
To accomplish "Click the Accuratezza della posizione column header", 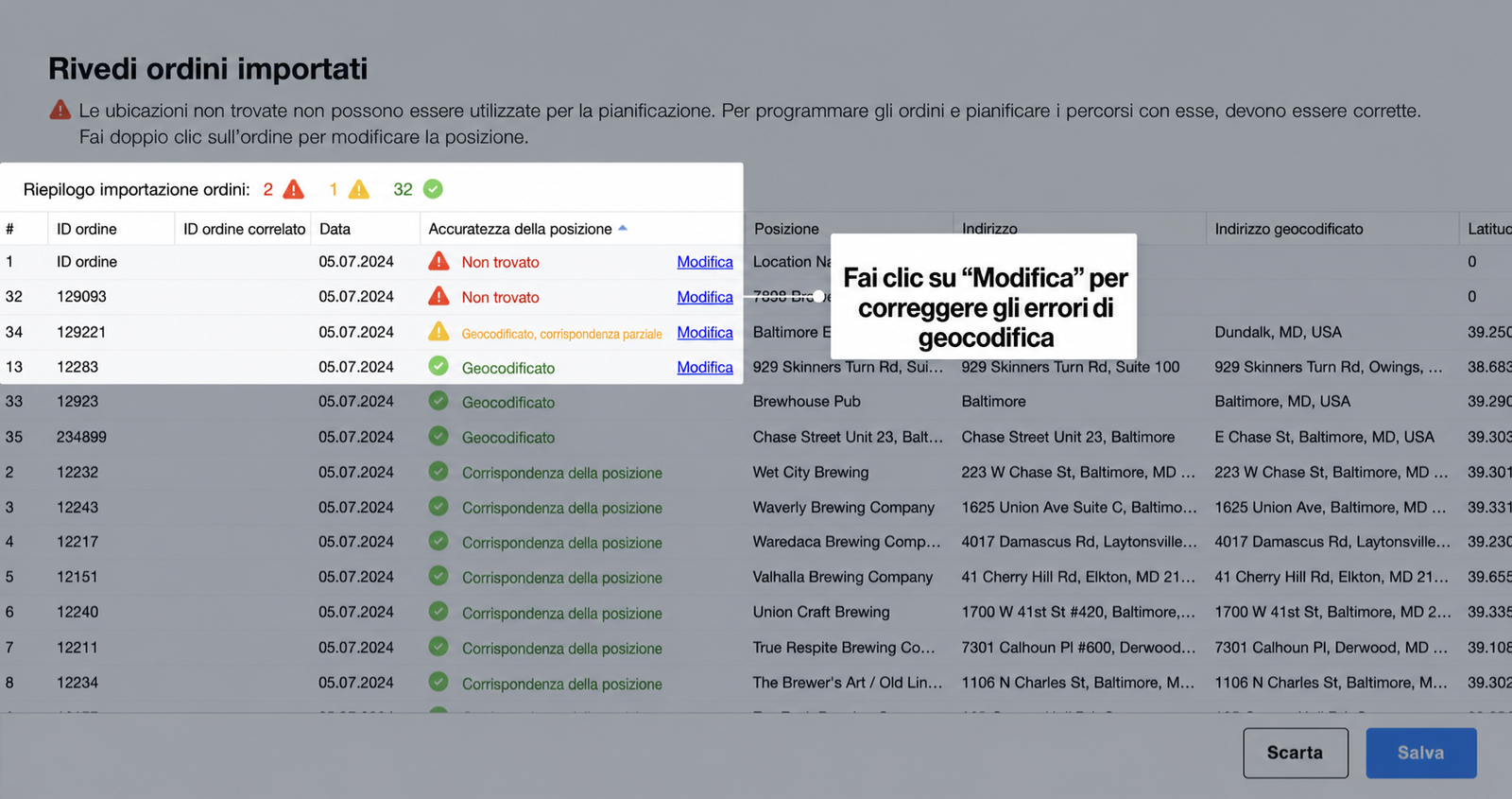I will pos(521,229).
